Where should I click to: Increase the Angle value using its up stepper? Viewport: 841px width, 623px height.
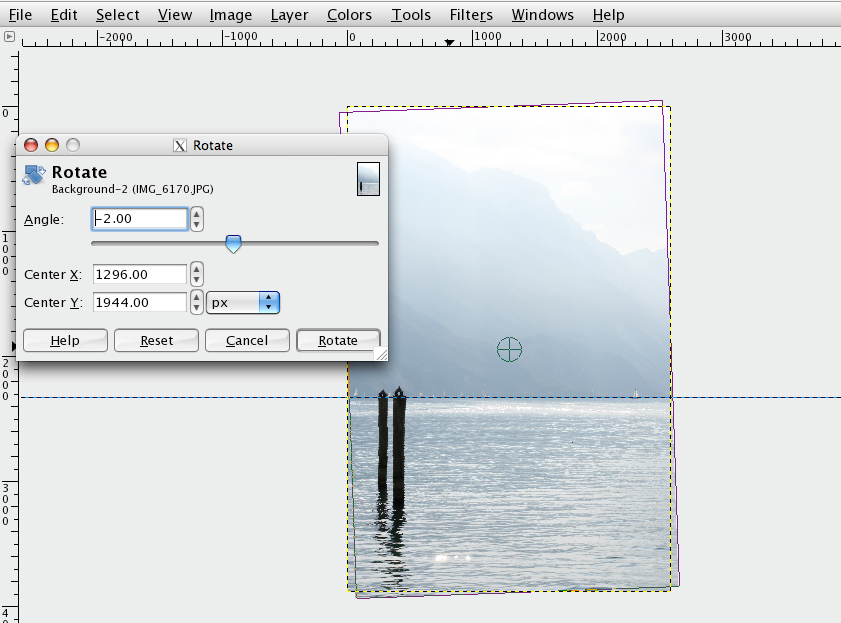[196, 213]
